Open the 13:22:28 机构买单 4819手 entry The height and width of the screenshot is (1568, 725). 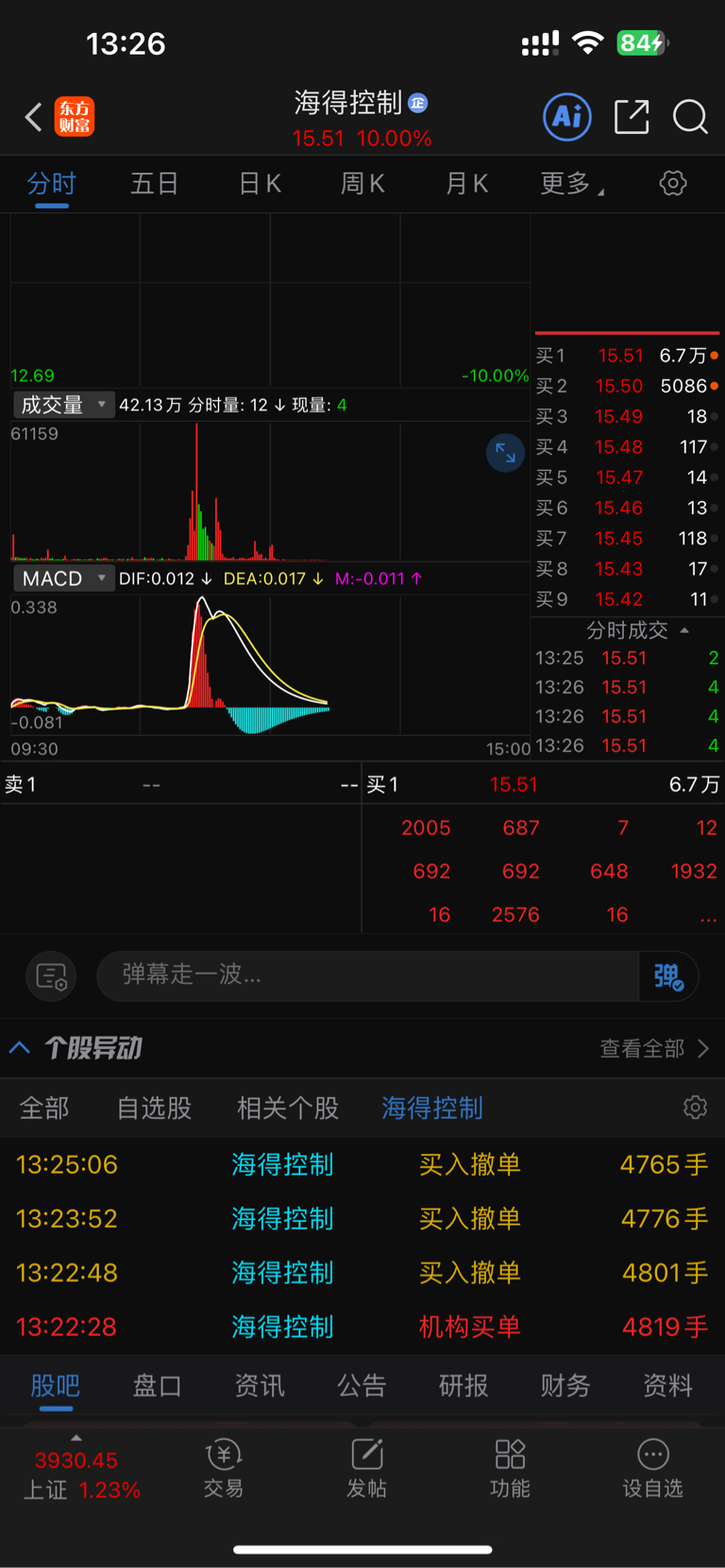362,1326
